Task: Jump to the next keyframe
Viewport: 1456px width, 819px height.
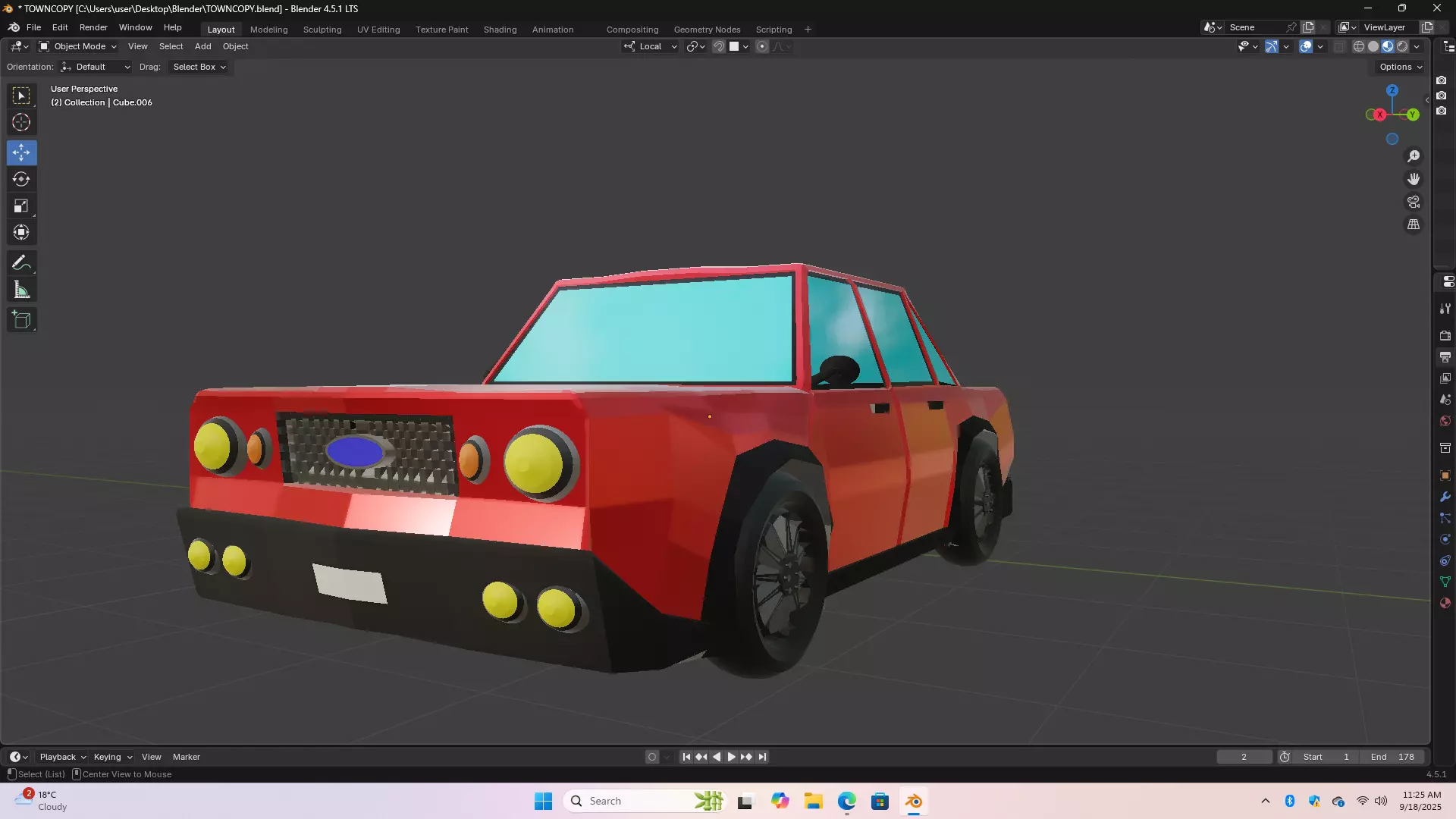Action: (x=746, y=757)
